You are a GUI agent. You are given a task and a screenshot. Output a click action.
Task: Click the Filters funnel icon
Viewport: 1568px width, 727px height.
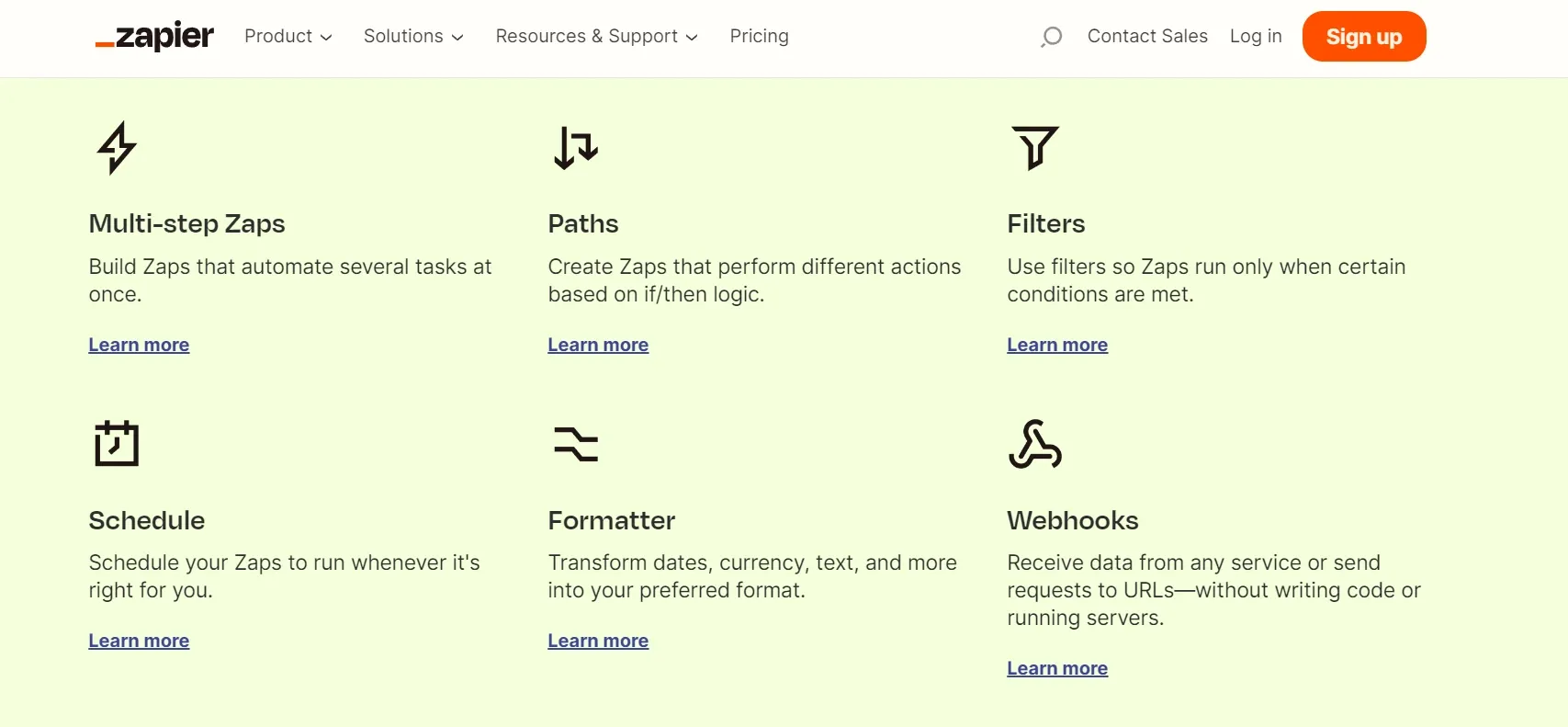(x=1035, y=148)
